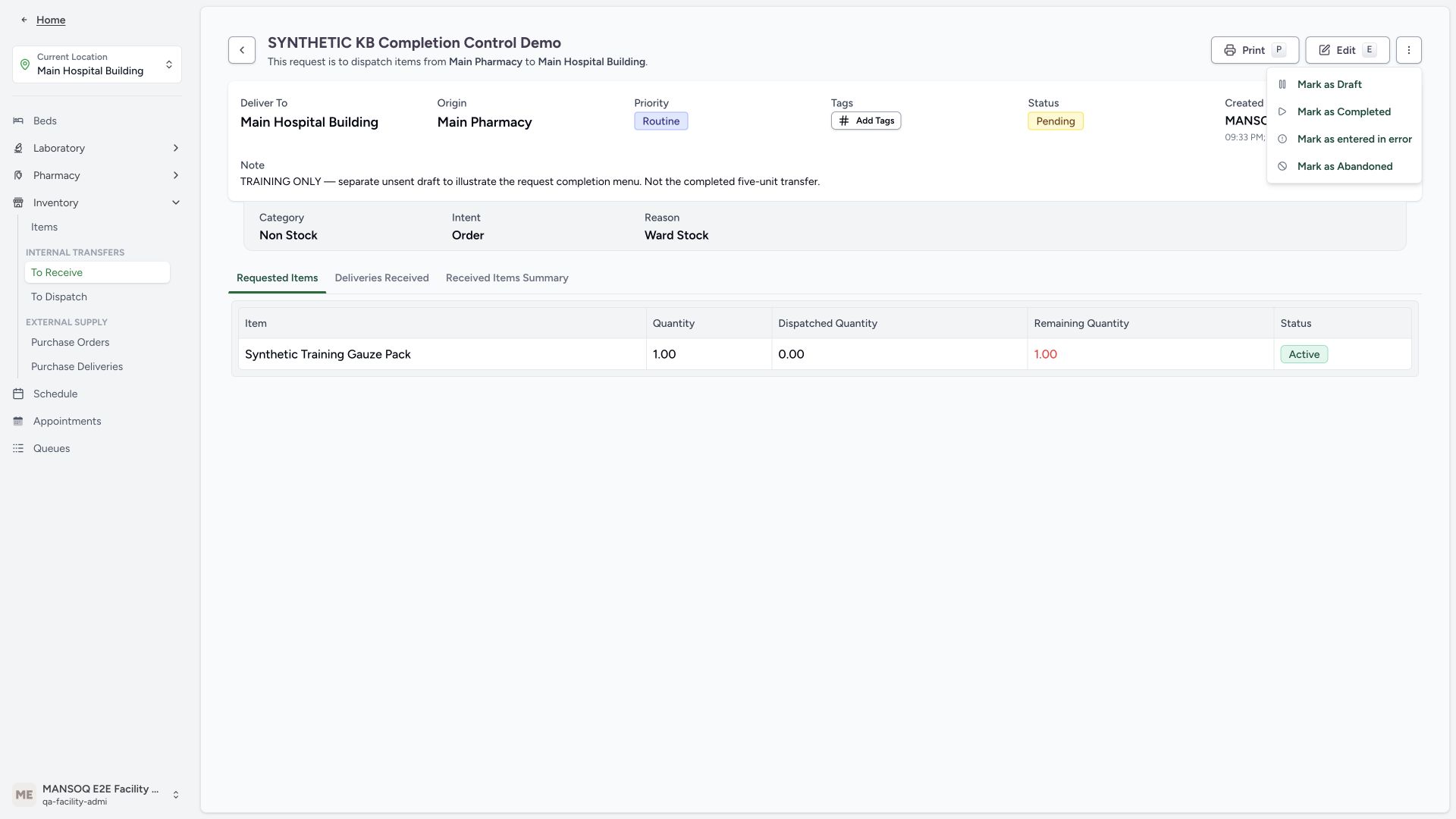The image size is (1456, 819).
Task: Open the To Receive transfers page
Action: (x=97, y=273)
